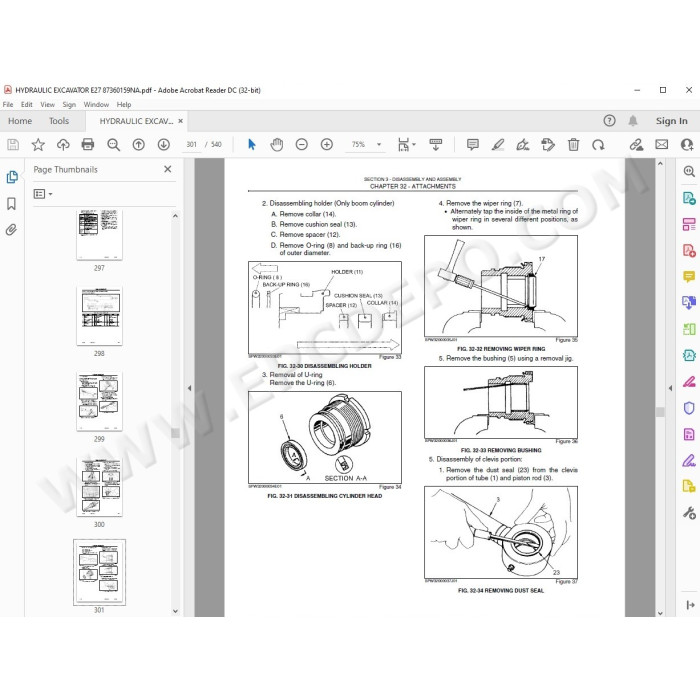Toggle Attachments paperclip panel
The image size is (700, 700).
tap(11, 230)
